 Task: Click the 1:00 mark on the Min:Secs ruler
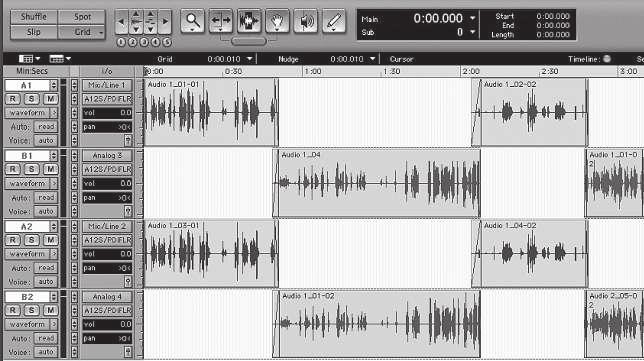(x=312, y=71)
